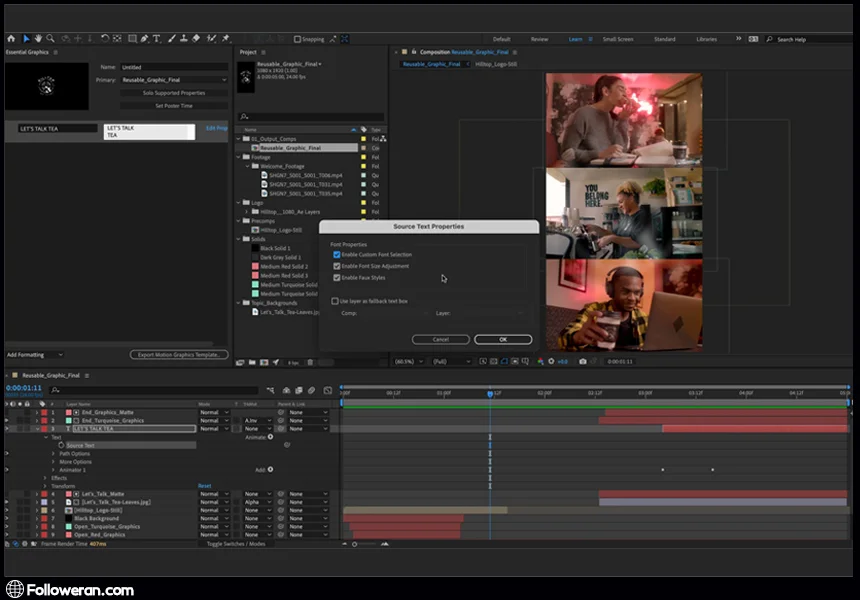This screenshot has width=860, height=600.
Task: Click the Home icon in the toolbar
Action: pyautogui.click(x=11, y=39)
